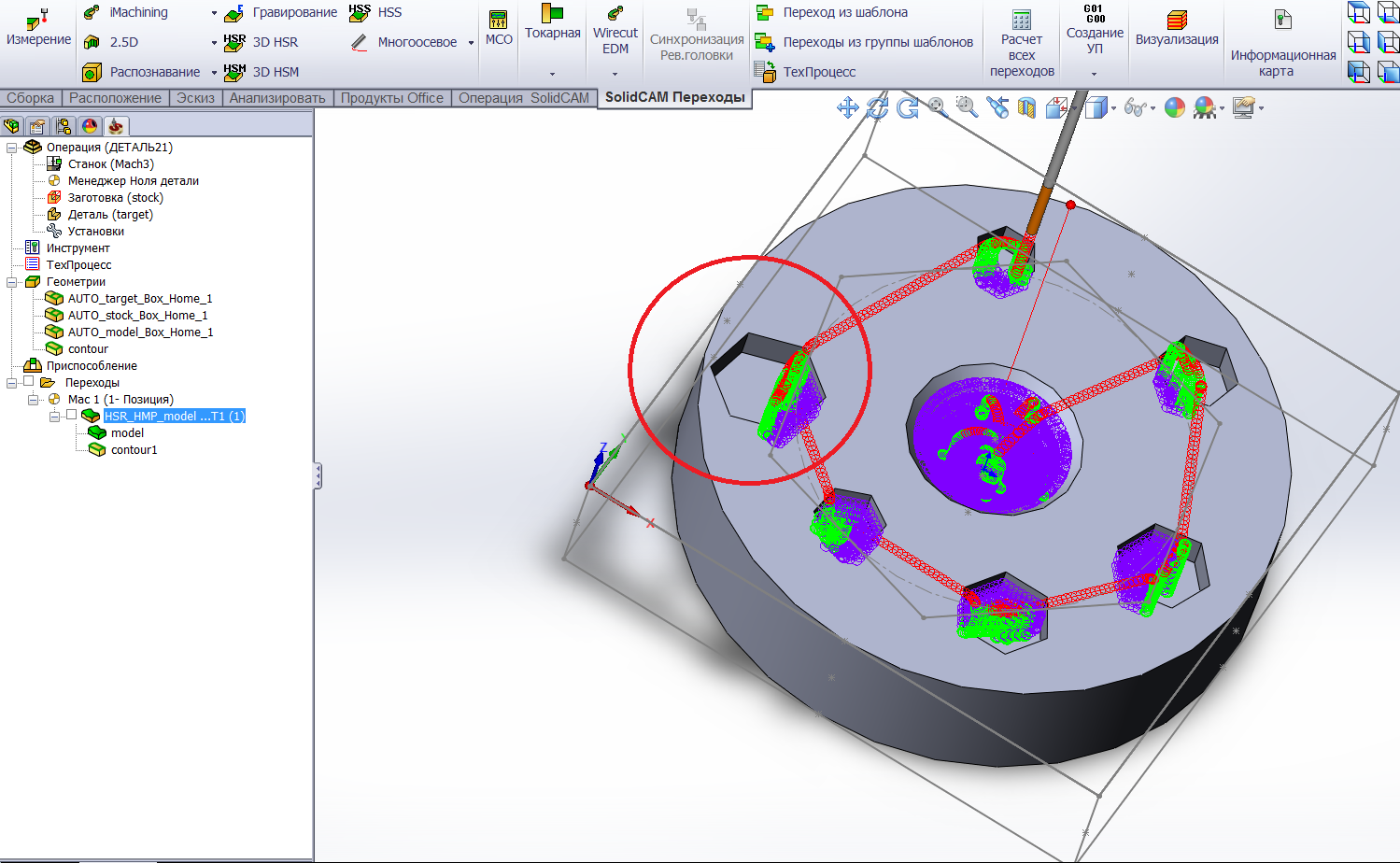Open the MCO command
1400x863 pixels.
point(499,28)
